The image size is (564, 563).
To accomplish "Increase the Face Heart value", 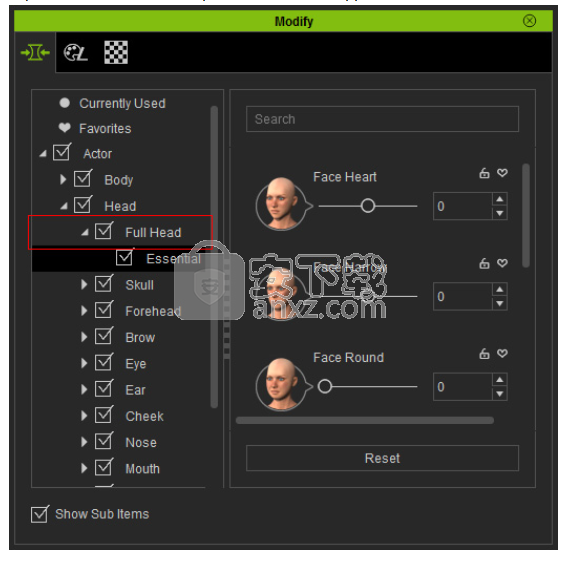I will coord(500,199).
